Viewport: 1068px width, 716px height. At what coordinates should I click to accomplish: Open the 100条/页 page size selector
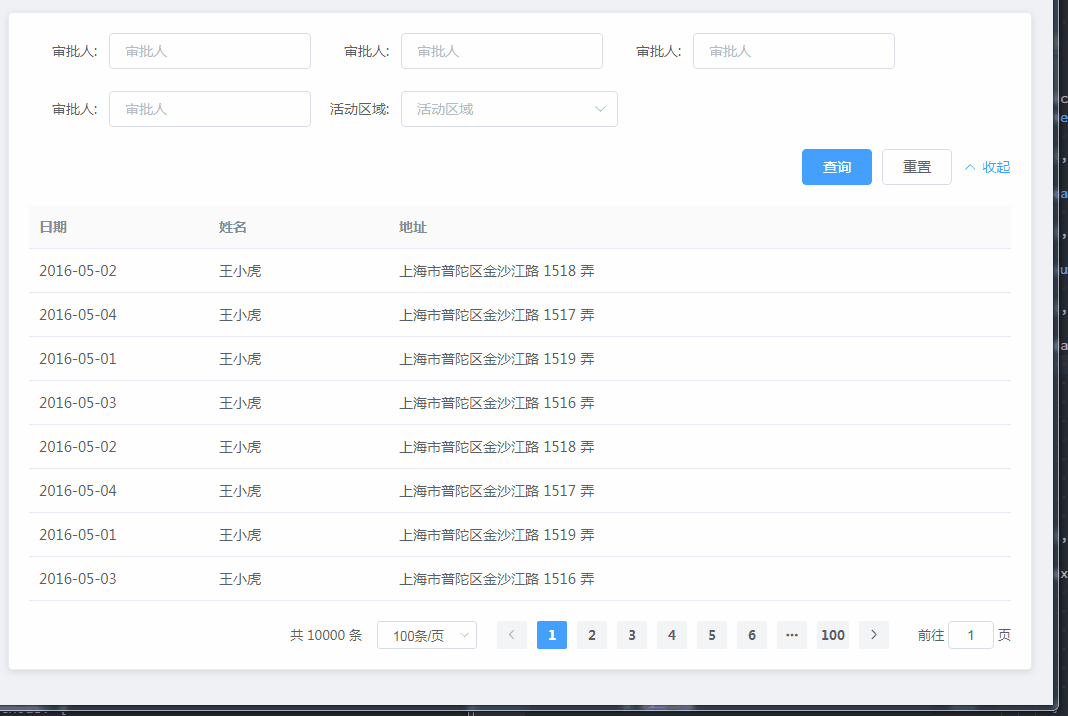click(x=427, y=635)
